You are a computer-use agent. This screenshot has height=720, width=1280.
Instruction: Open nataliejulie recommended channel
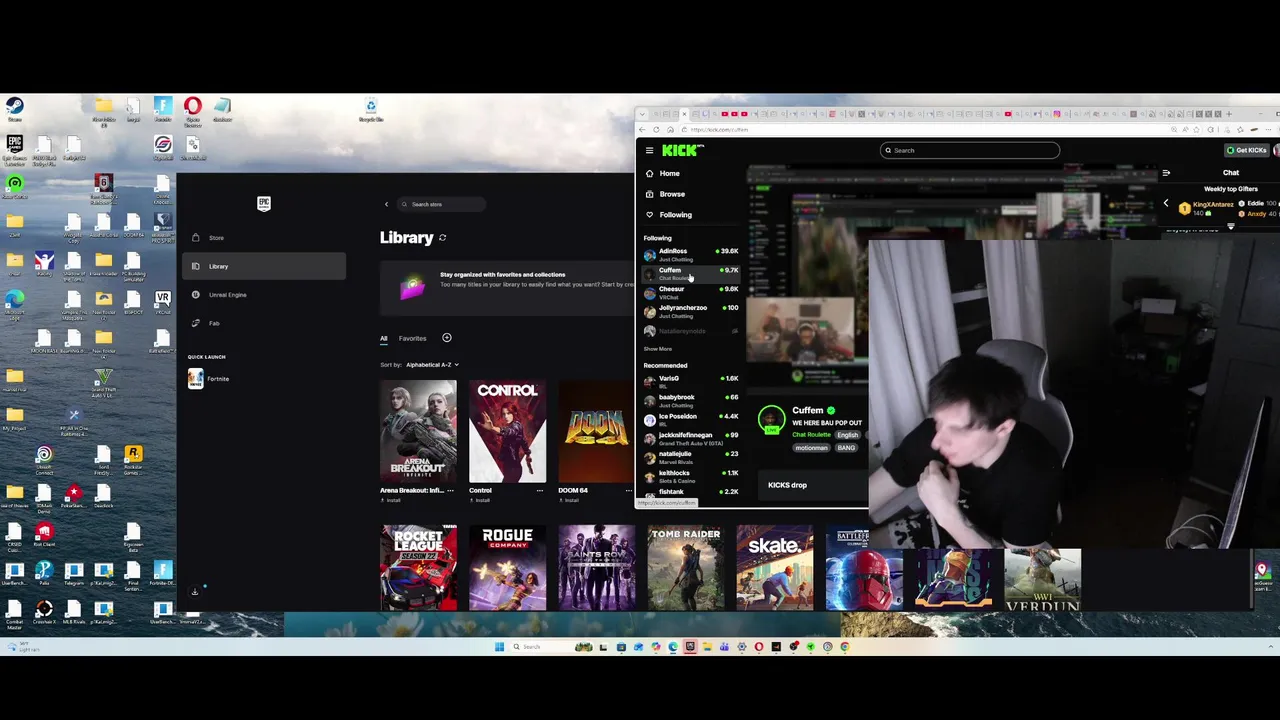[x=691, y=457]
